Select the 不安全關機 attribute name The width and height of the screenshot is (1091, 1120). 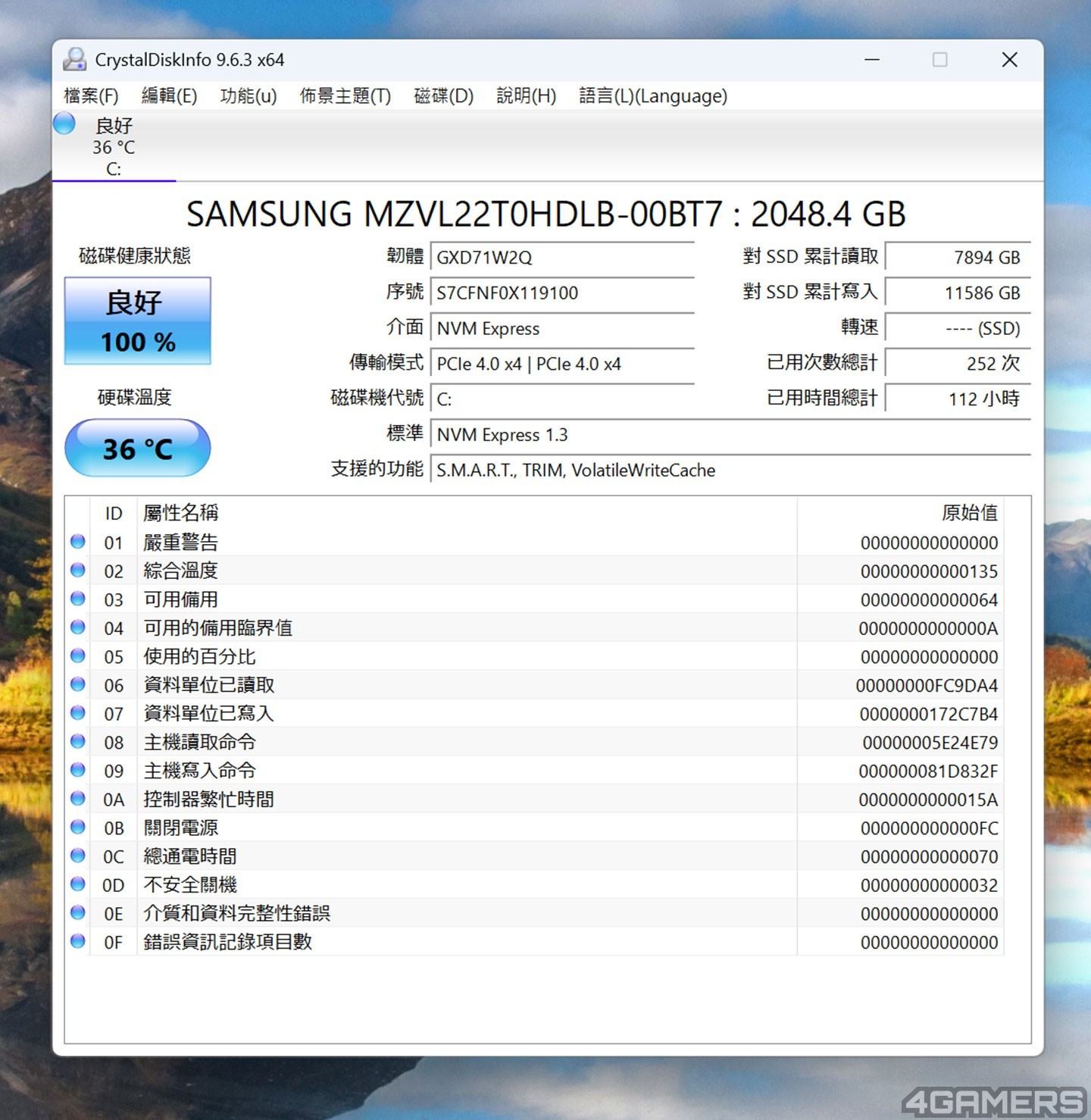click(190, 884)
